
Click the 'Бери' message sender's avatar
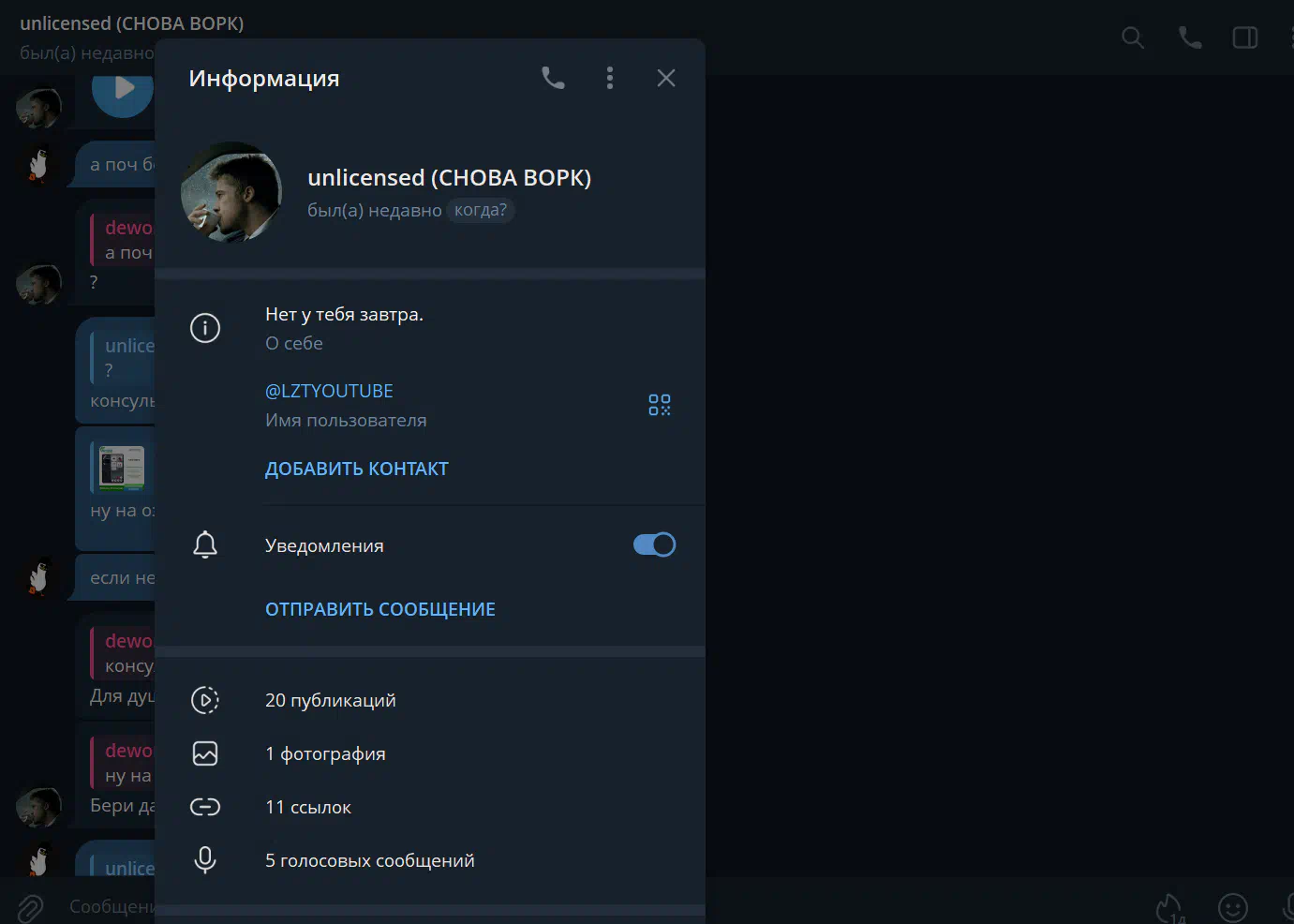pyautogui.click(x=38, y=808)
